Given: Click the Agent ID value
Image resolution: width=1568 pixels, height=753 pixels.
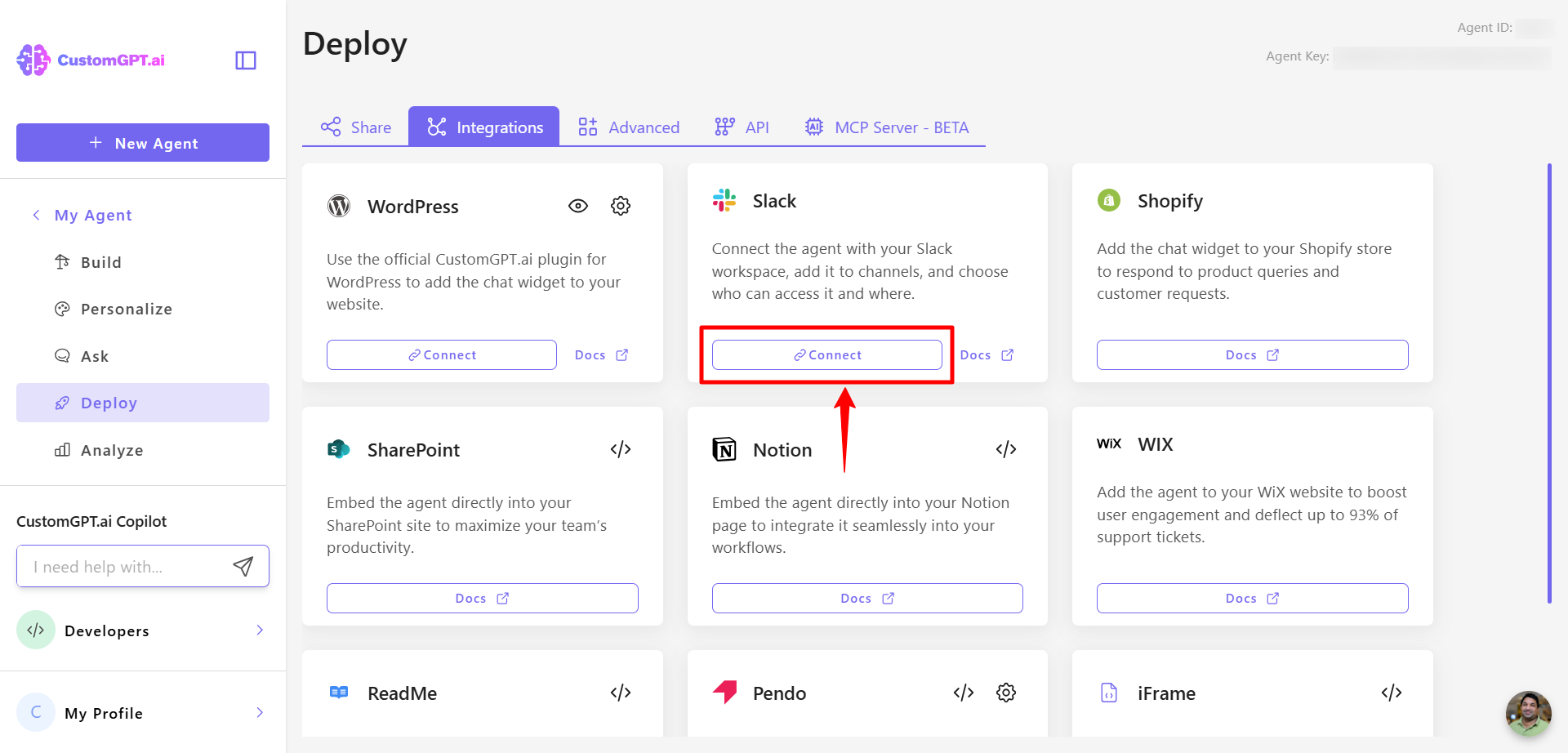Looking at the screenshot, I should pos(1535,28).
